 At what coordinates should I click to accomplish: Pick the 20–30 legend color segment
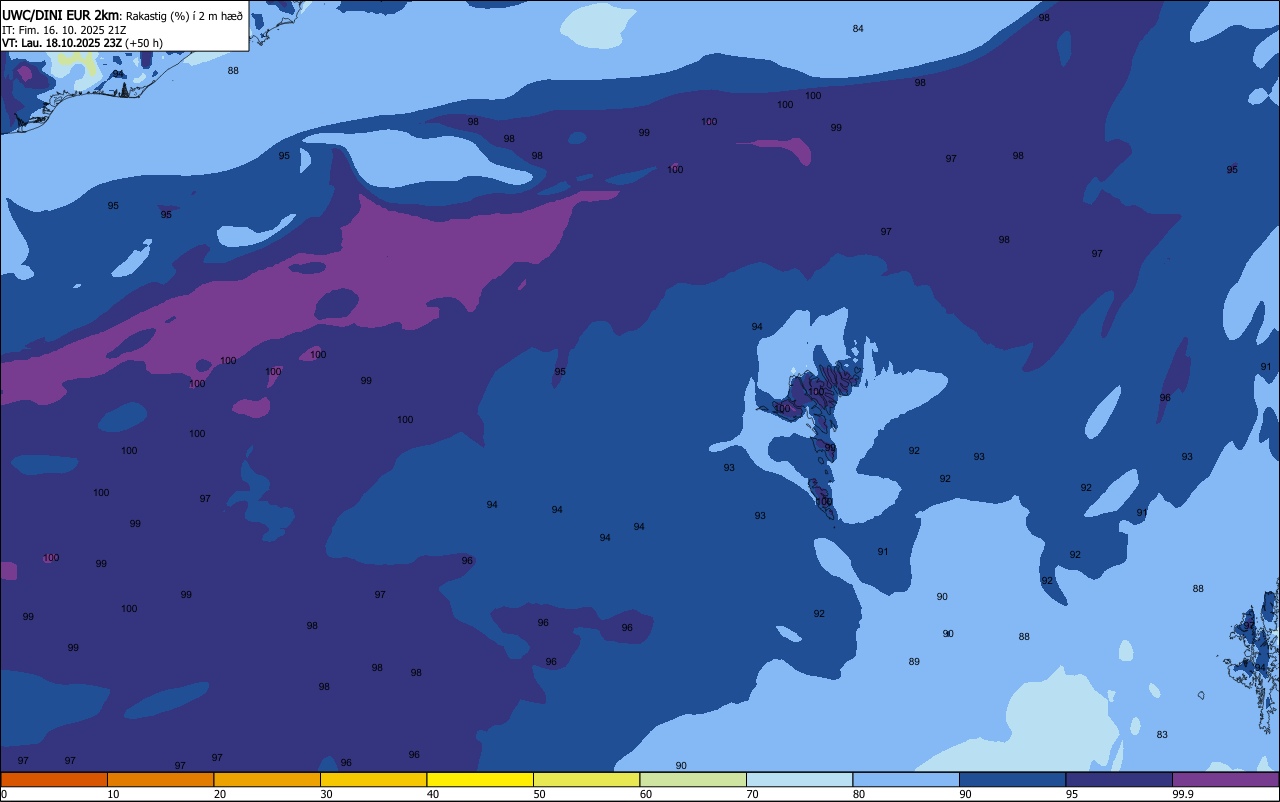[267, 779]
